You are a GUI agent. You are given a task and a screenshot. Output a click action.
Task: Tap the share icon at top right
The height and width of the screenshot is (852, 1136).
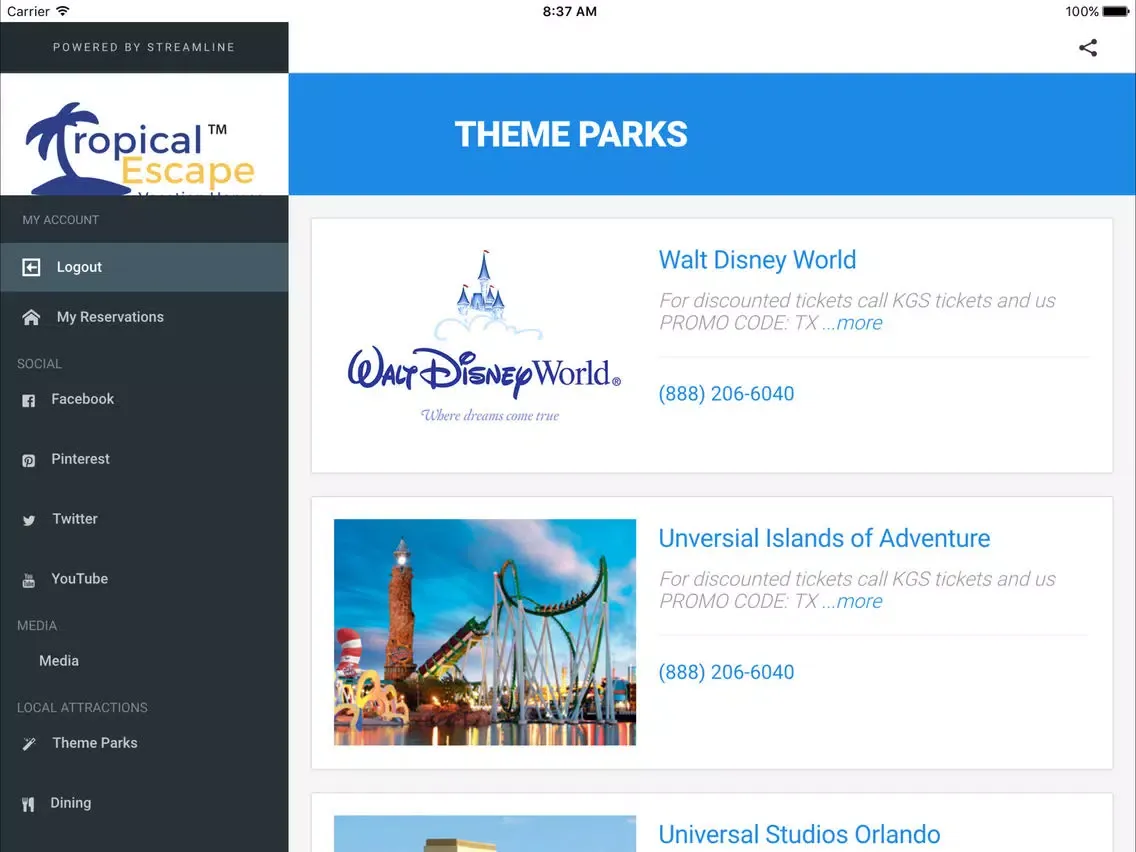1087,48
